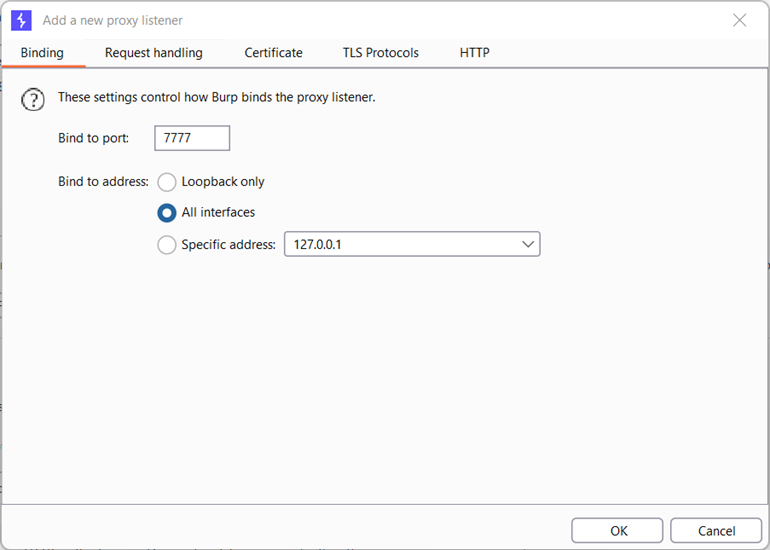Open the TLS Protocols tab

coord(381,53)
